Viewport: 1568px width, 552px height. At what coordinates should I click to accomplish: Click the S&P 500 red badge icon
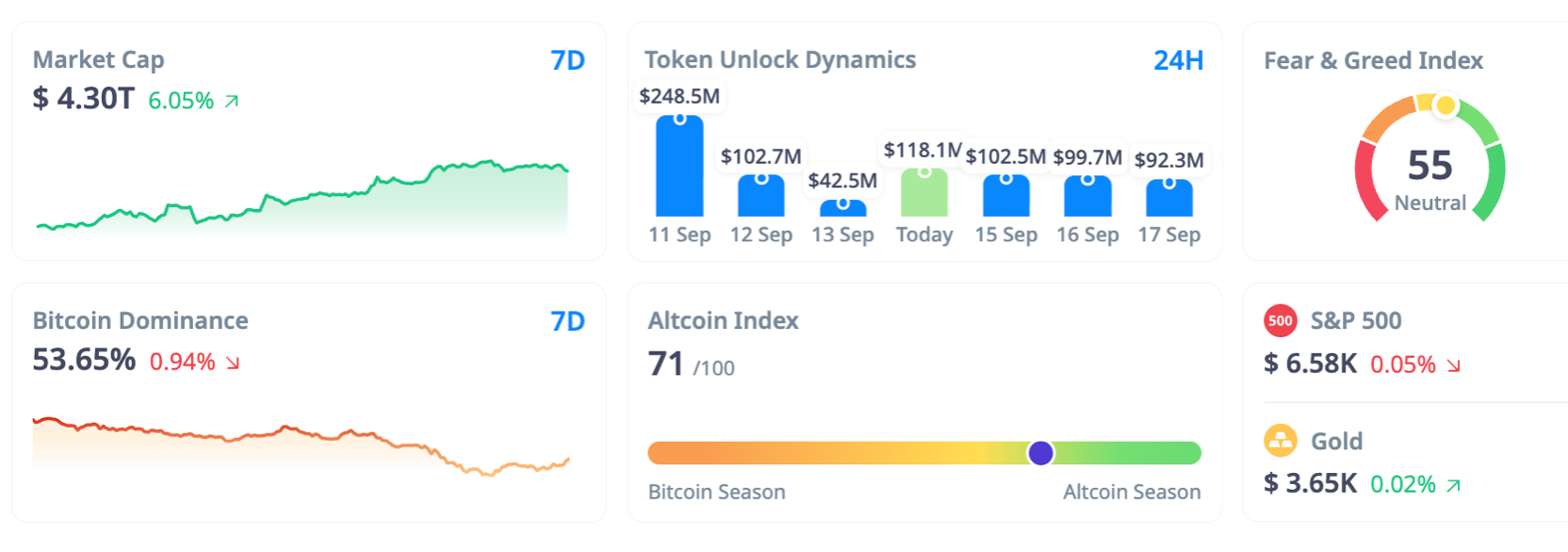(x=1280, y=320)
